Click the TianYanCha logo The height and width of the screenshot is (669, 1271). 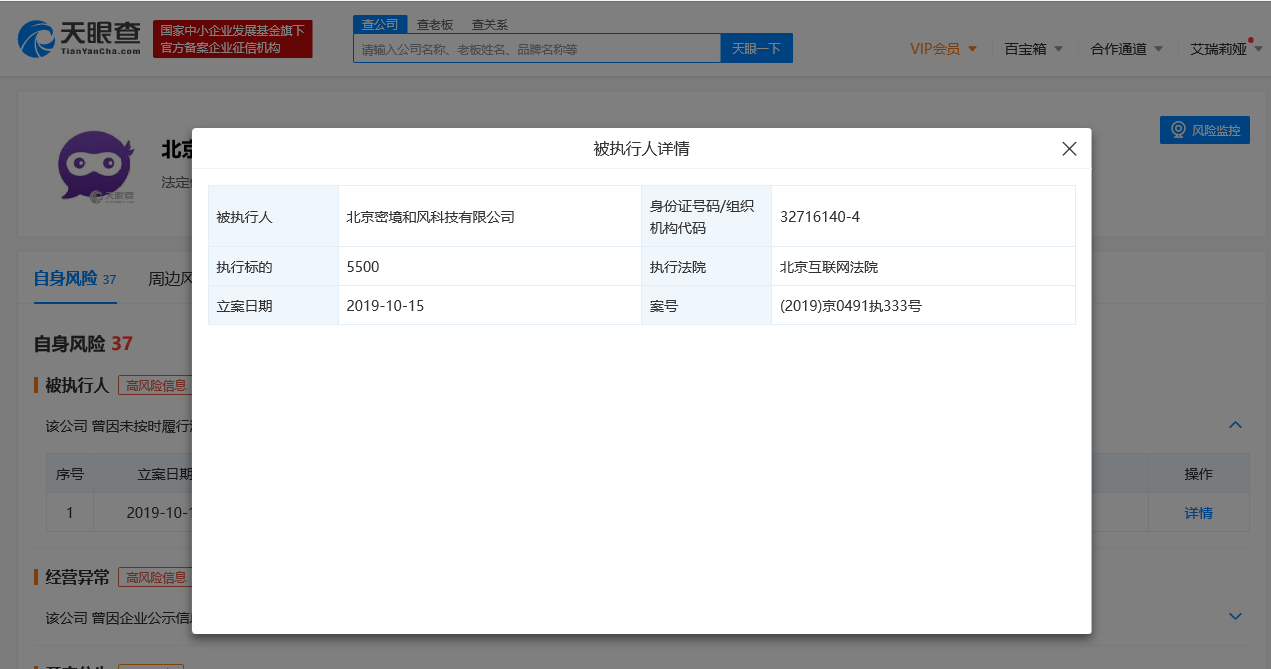tap(80, 38)
